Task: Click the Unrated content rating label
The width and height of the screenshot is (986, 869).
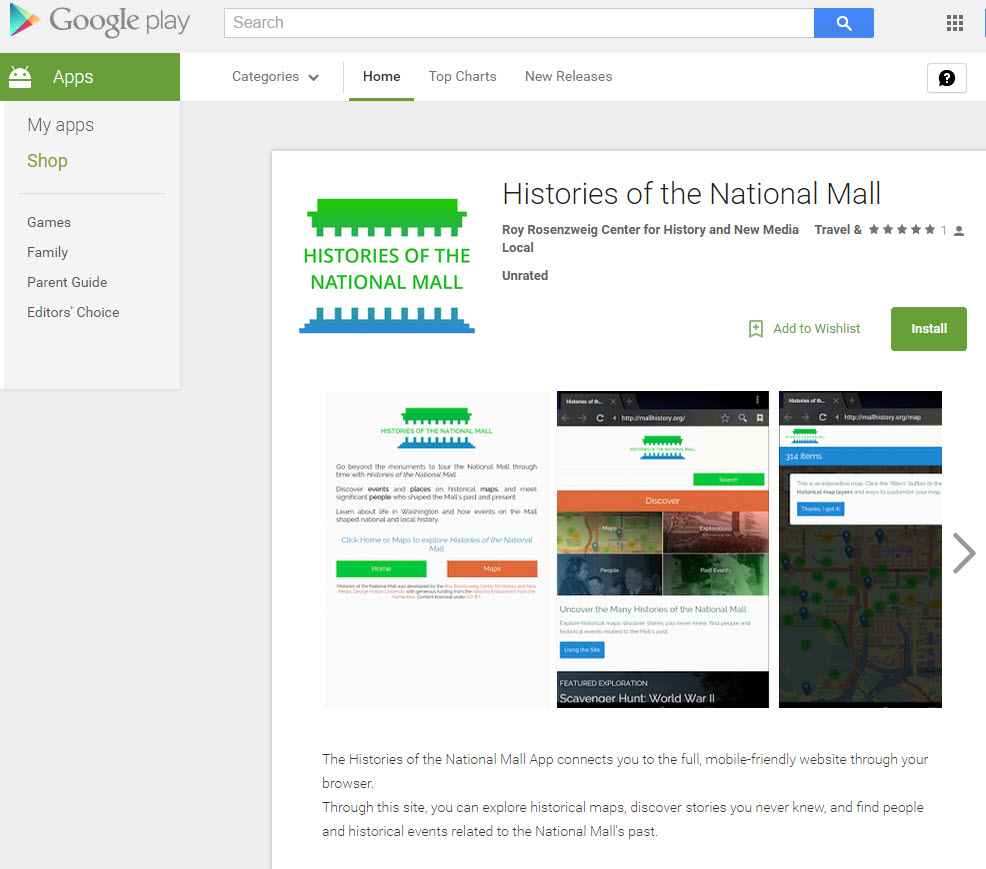Action: point(524,275)
